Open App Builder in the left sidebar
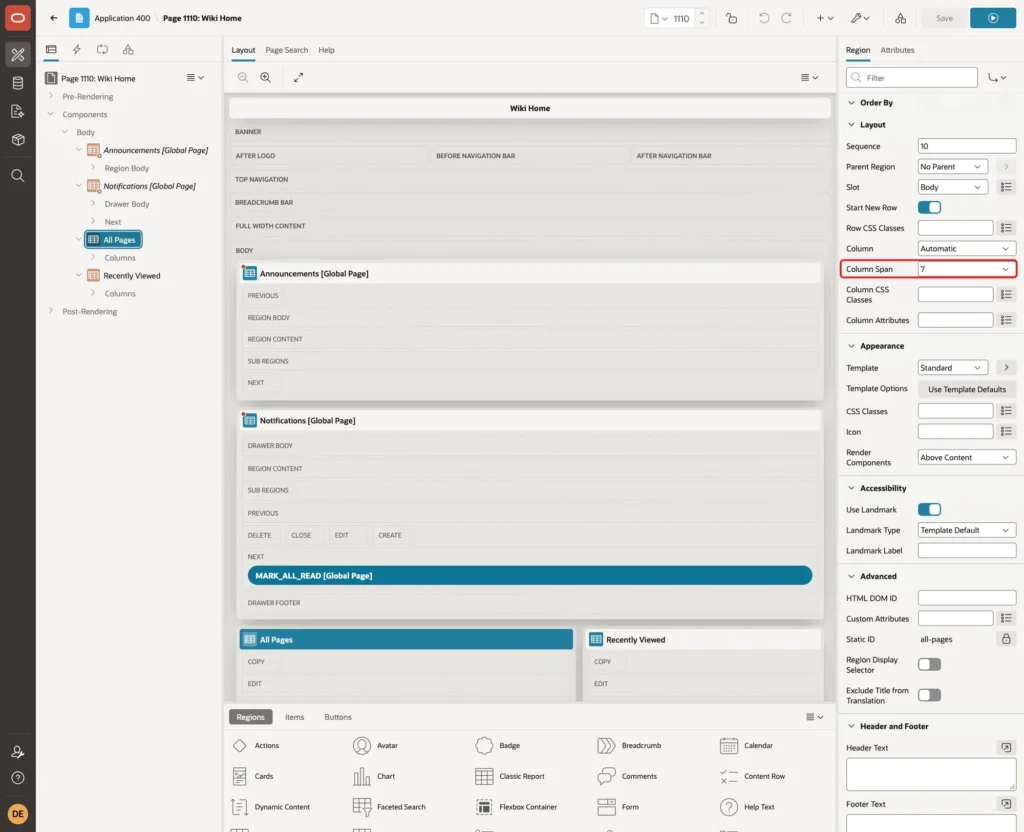Image resolution: width=1024 pixels, height=832 pixels. [18, 55]
